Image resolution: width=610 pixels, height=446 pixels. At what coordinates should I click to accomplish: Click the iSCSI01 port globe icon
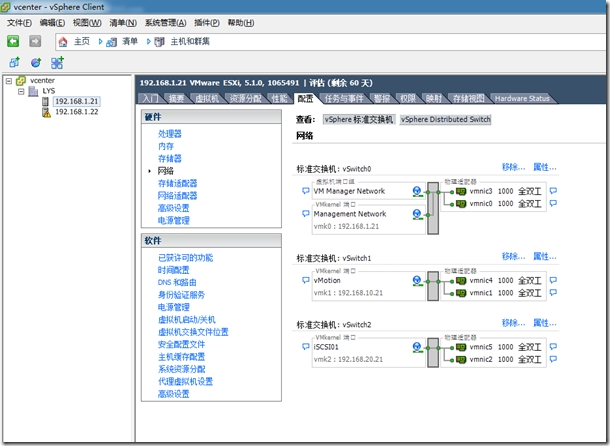point(417,347)
